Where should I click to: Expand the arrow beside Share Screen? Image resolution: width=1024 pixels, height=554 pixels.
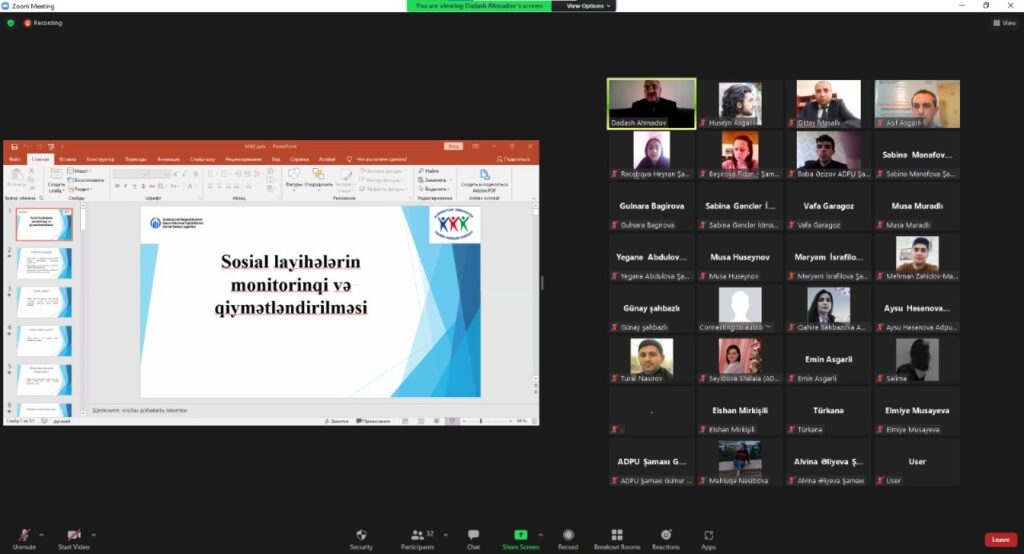click(541, 534)
